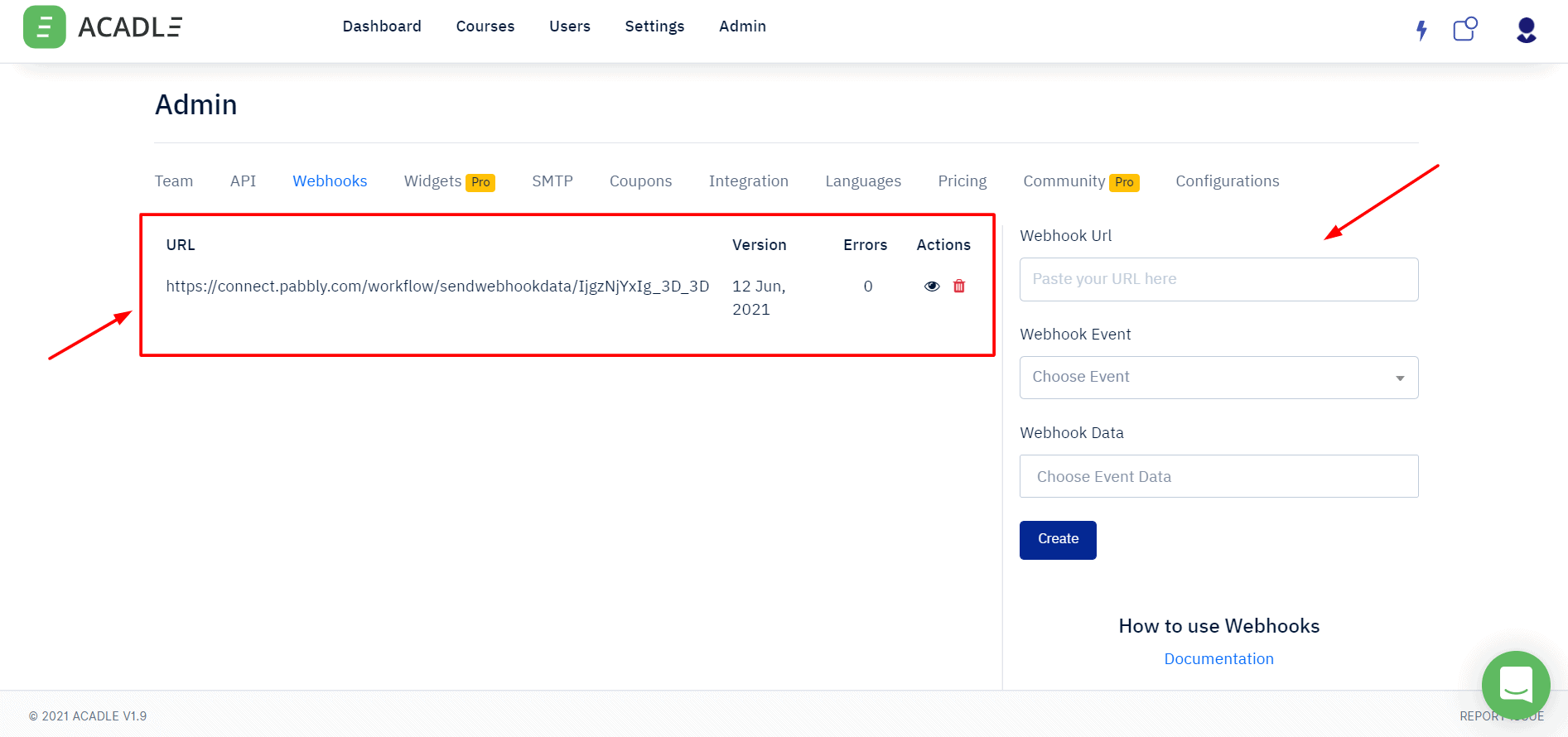View webhook details with the eye icon
Screen dimensions: 1568x737
pyautogui.click(x=932, y=287)
